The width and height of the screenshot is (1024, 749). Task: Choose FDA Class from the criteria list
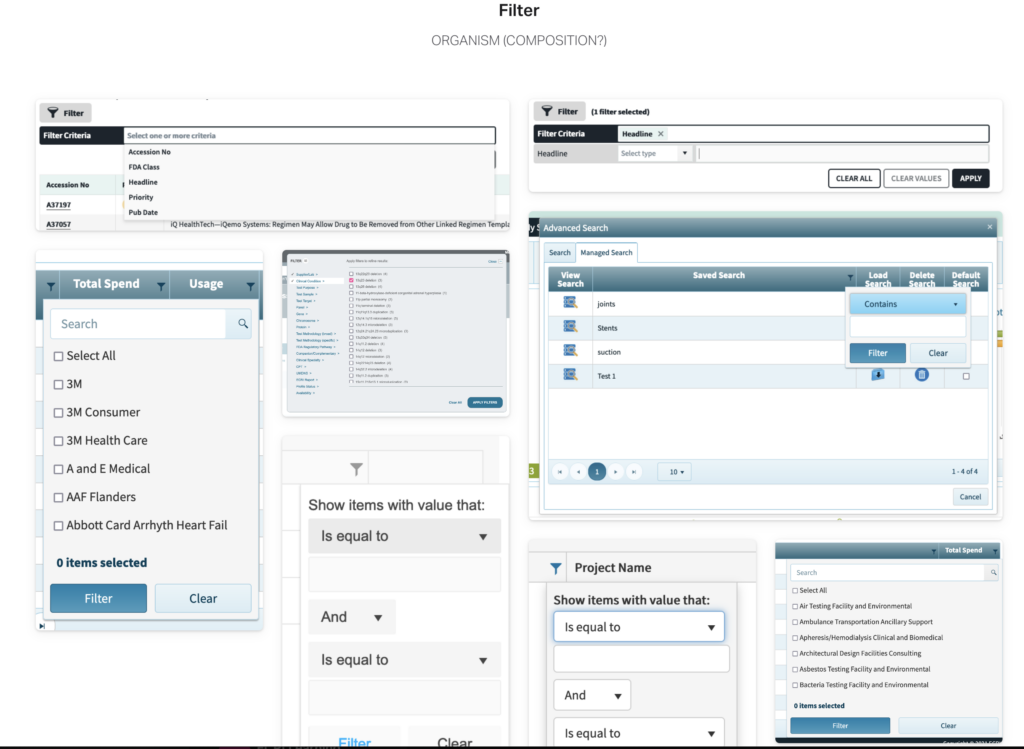144,167
